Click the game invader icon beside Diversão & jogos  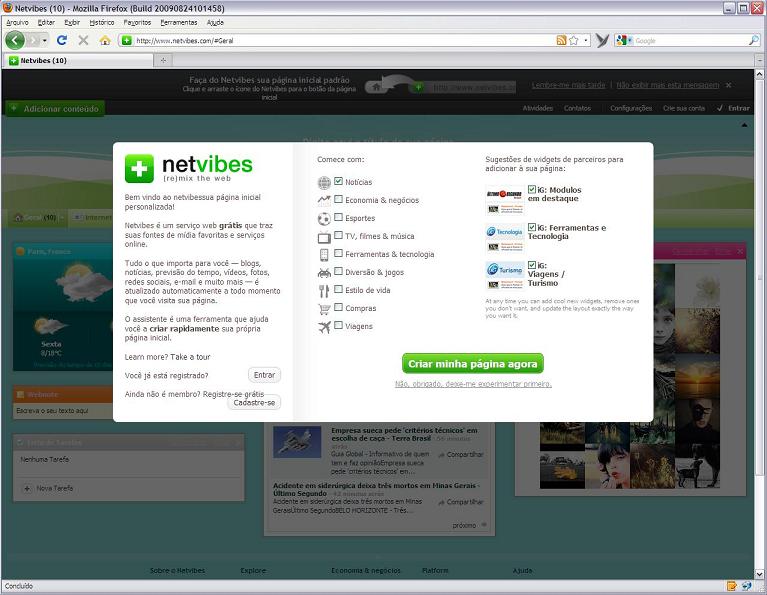click(324, 273)
